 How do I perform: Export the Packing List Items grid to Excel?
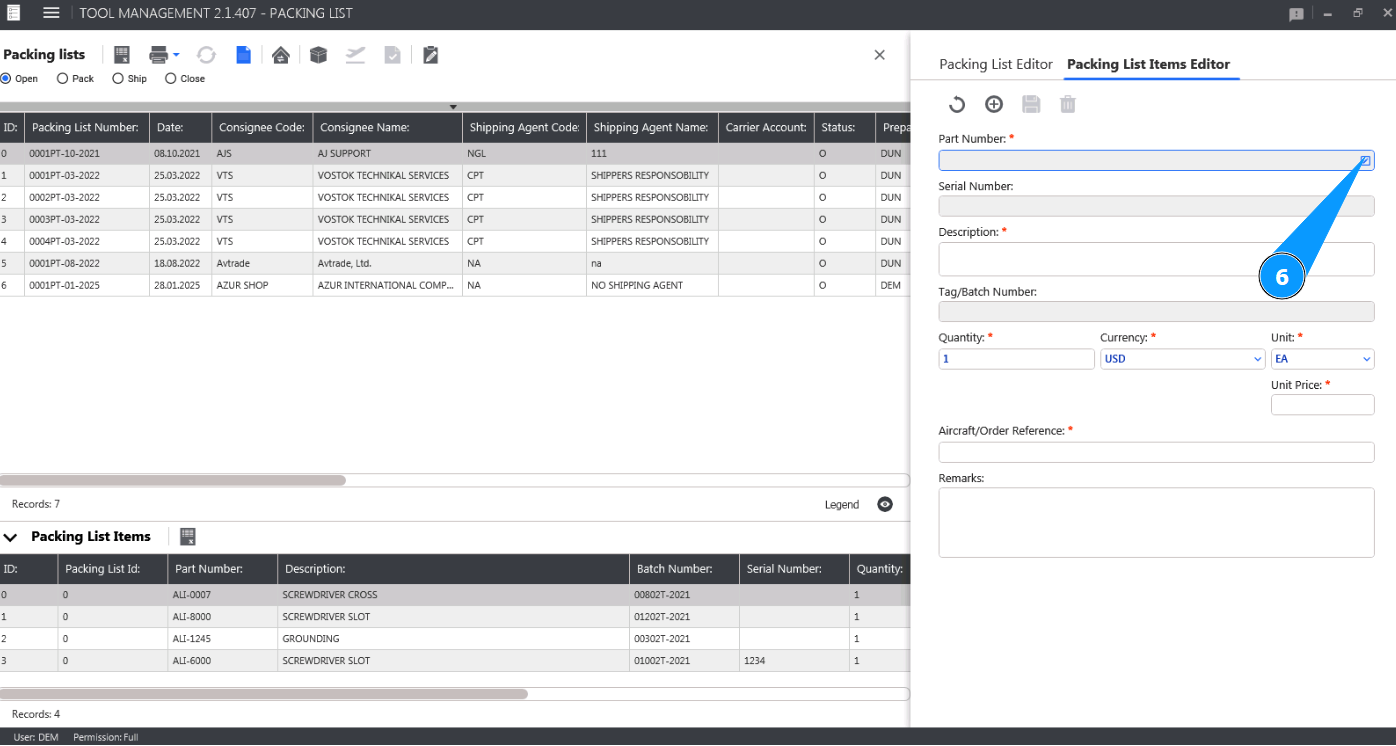[187, 537]
